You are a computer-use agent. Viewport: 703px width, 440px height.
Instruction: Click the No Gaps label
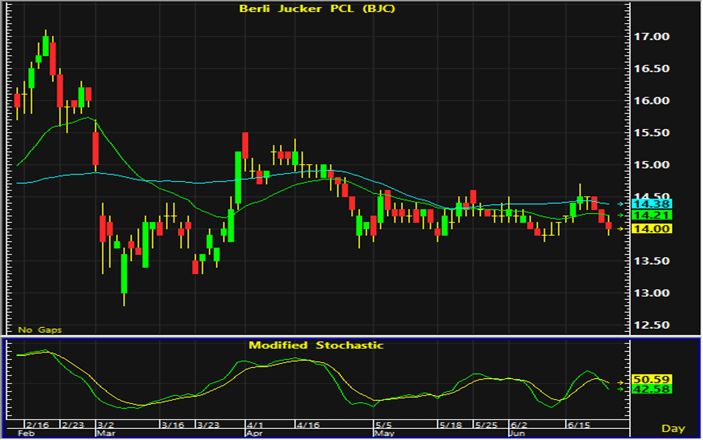(39, 330)
